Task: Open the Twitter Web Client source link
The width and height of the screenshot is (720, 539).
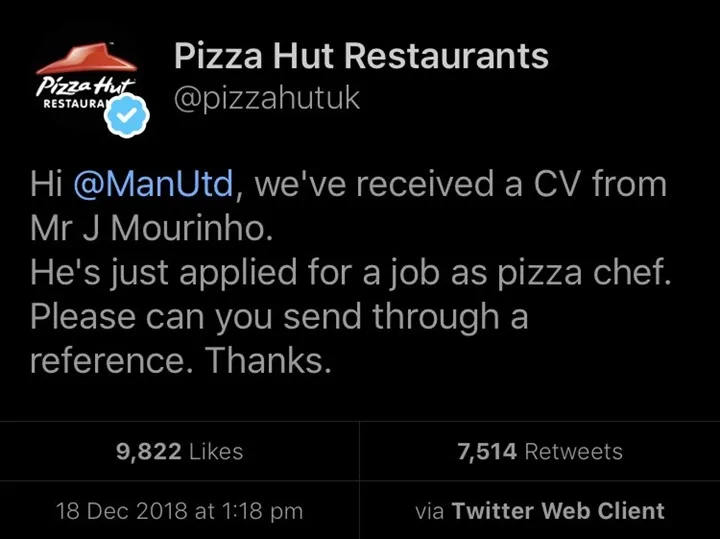Action: coord(558,511)
